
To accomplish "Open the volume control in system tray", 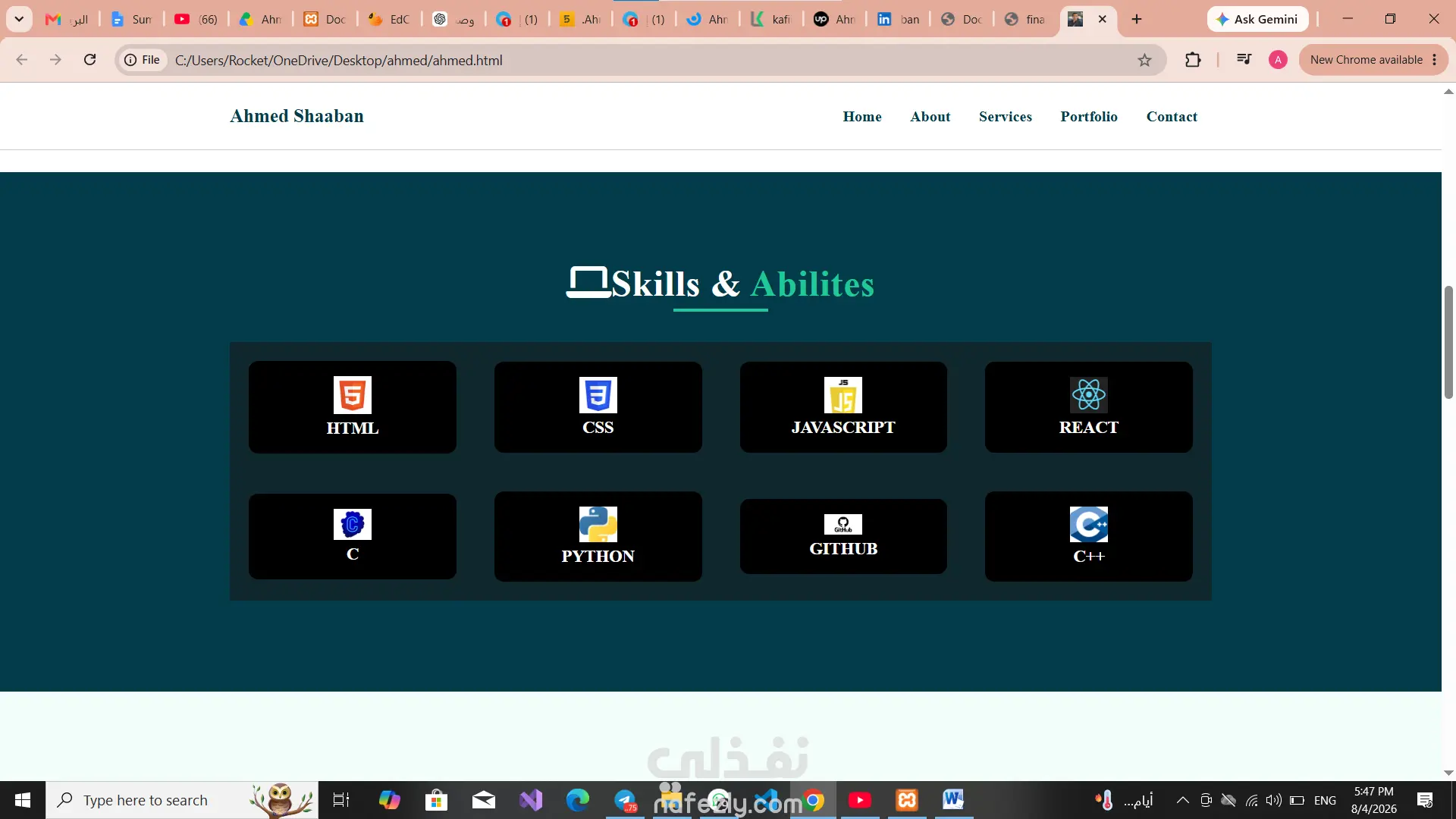I will click(1273, 800).
